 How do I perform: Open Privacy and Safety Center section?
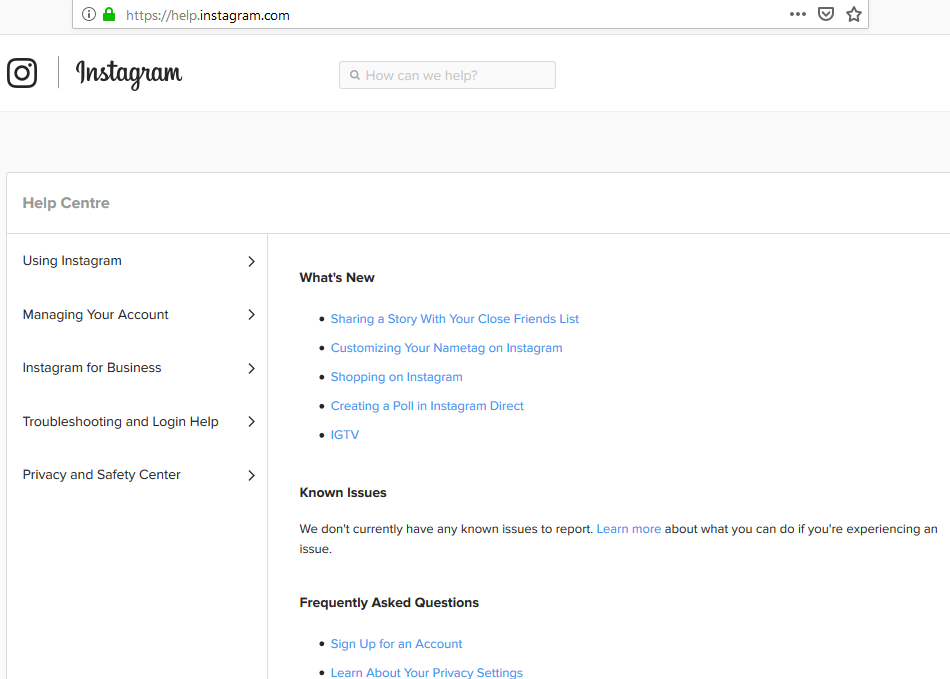pyautogui.click(x=101, y=475)
